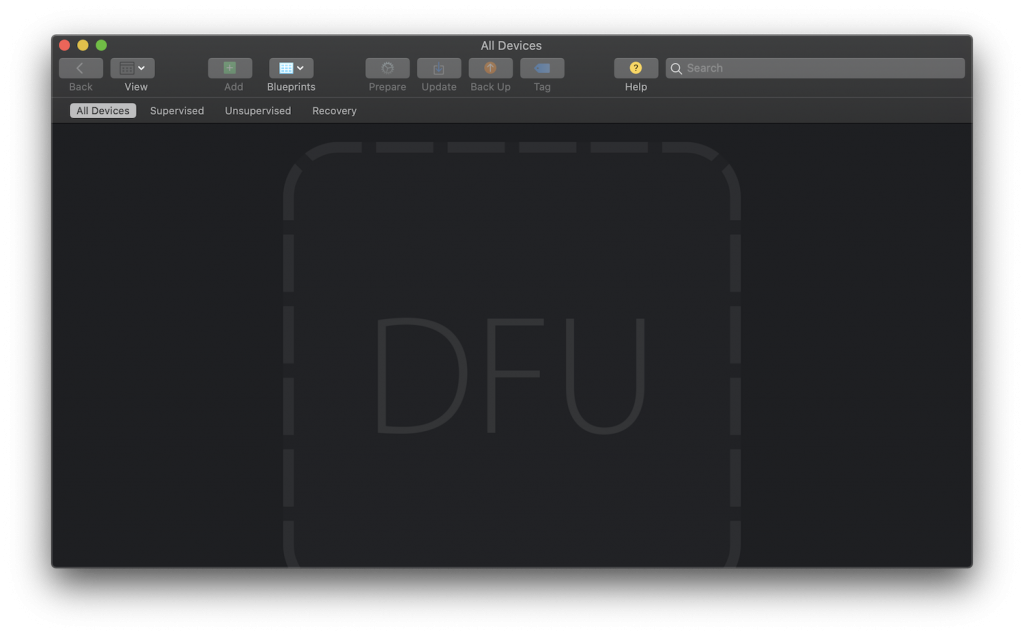Click the View layout icon

(128, 67)
